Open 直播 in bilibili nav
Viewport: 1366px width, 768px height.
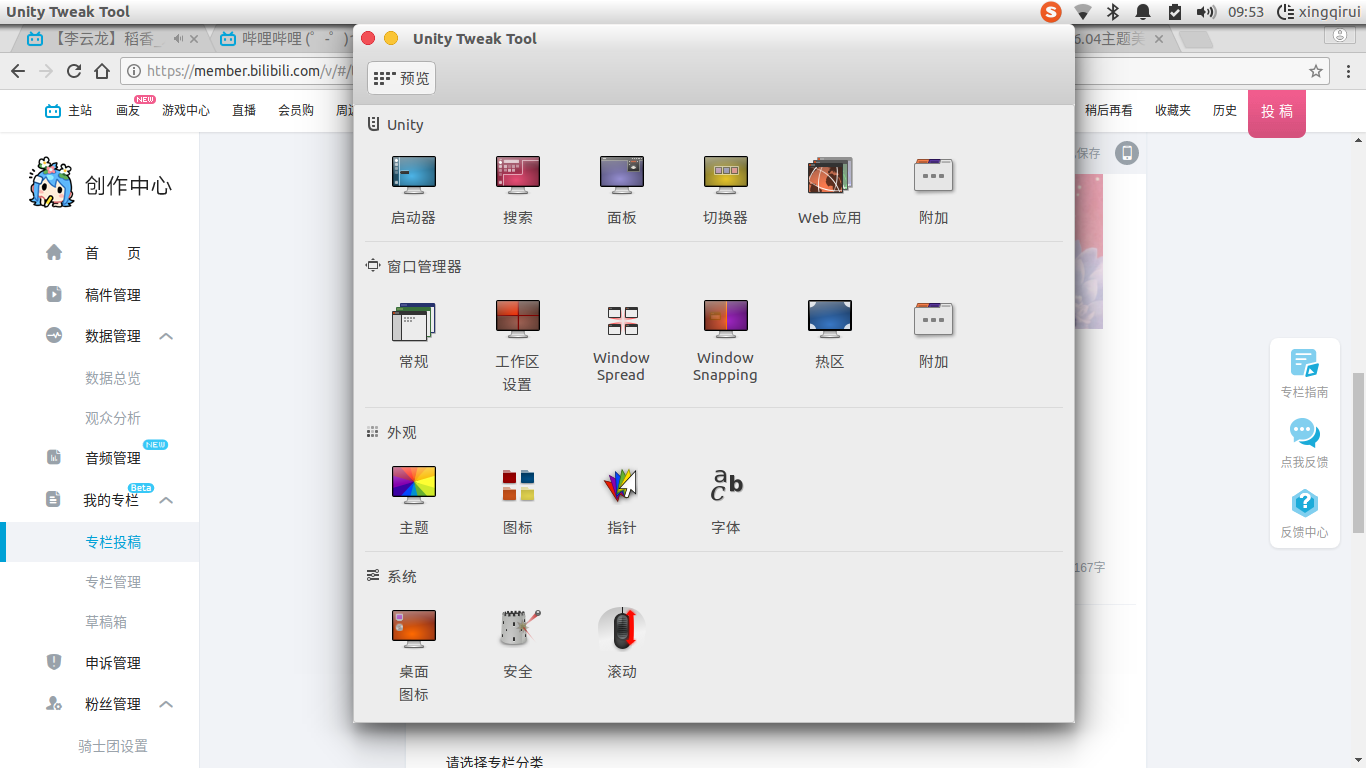click(244, 110)
